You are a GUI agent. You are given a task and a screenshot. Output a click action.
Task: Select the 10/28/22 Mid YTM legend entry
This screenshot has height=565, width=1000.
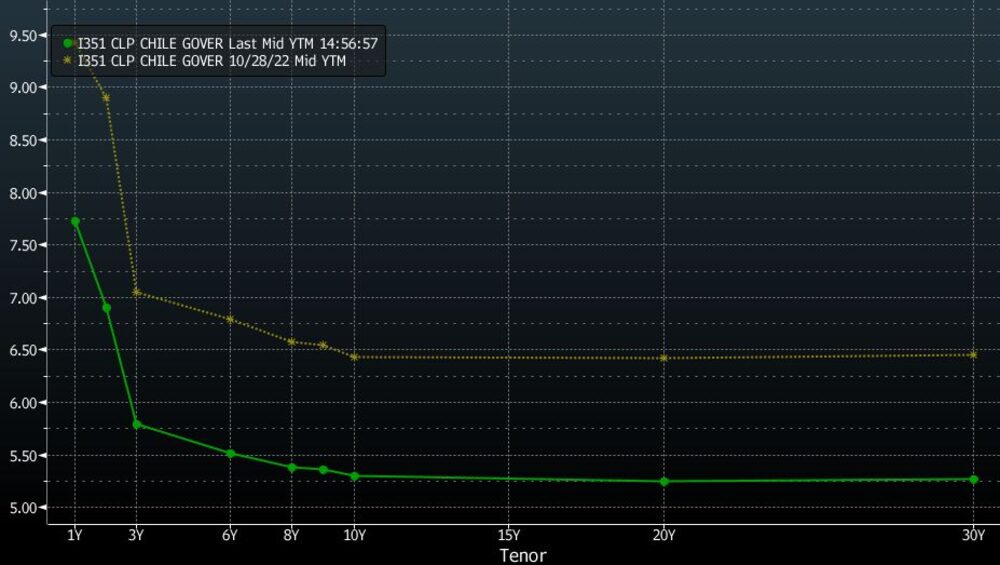click(217, 61)
